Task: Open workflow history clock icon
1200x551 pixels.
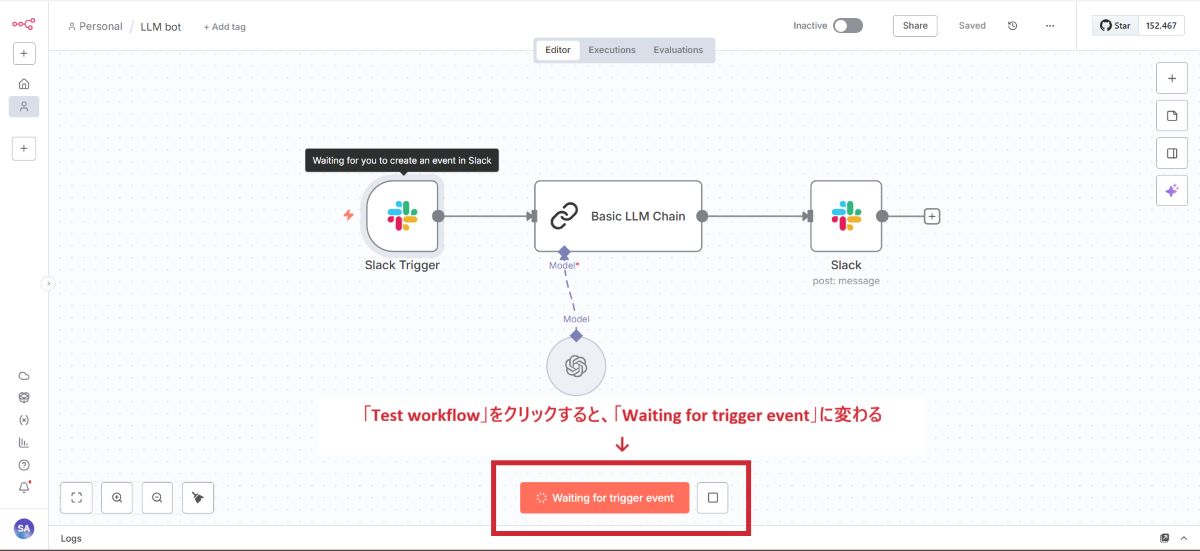Action: (1012, 26)
